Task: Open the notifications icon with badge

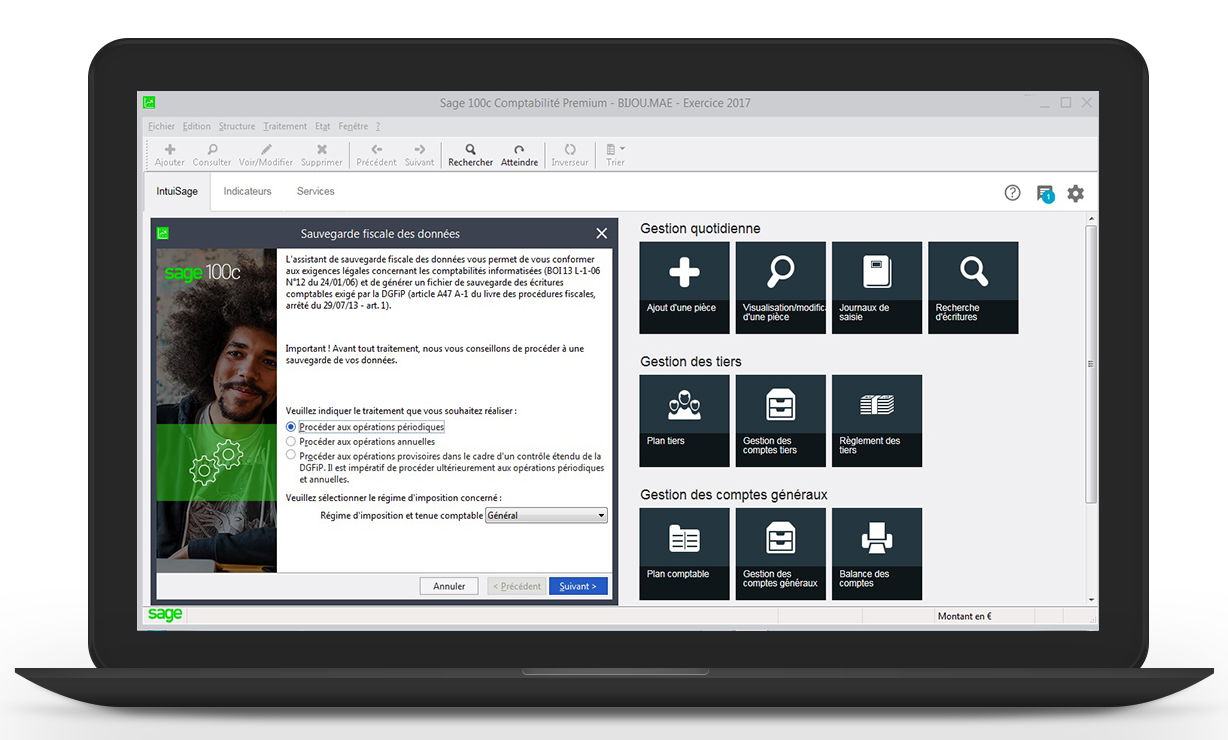Action: (1045, 194)
